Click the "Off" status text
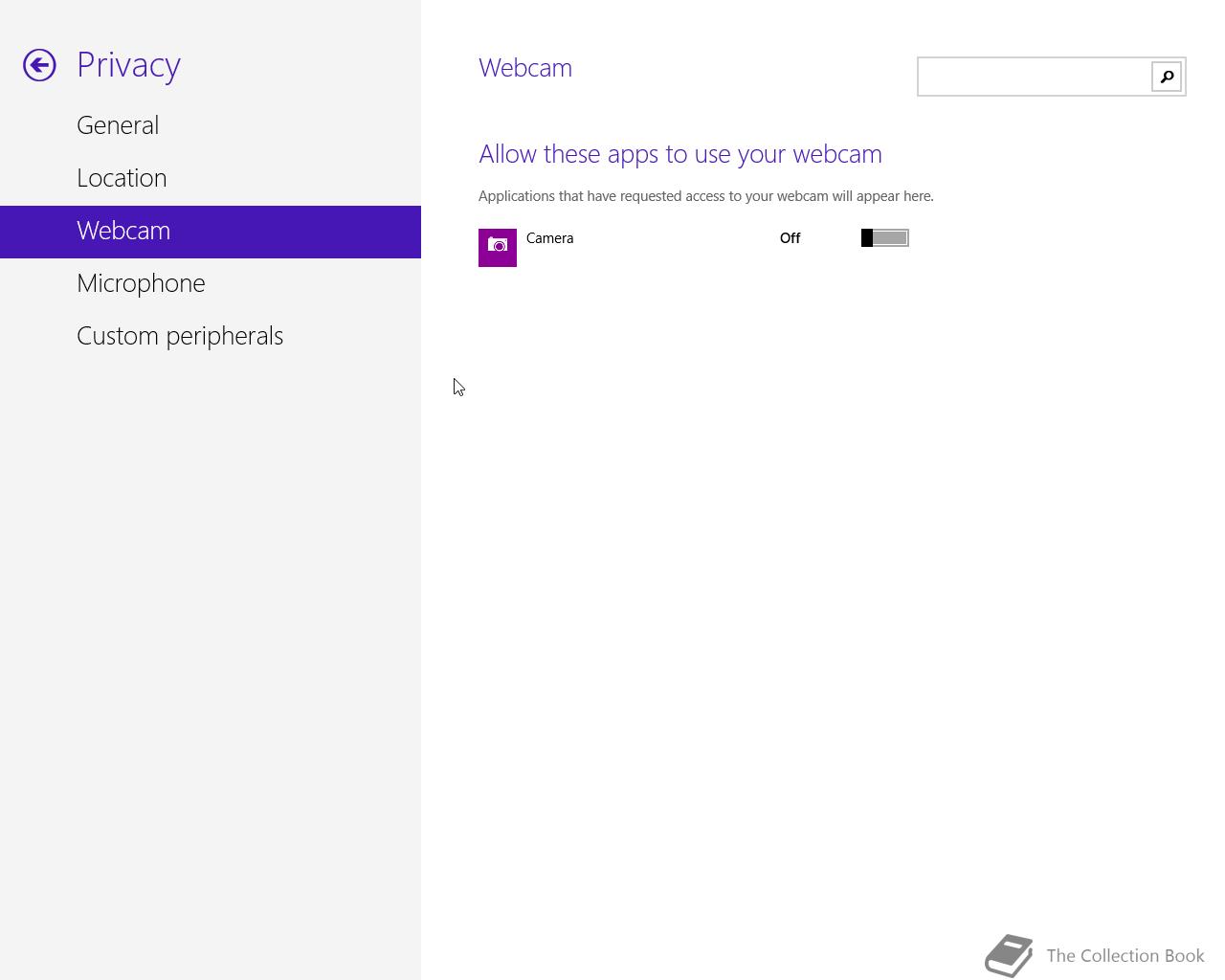 tap(791, 238)
